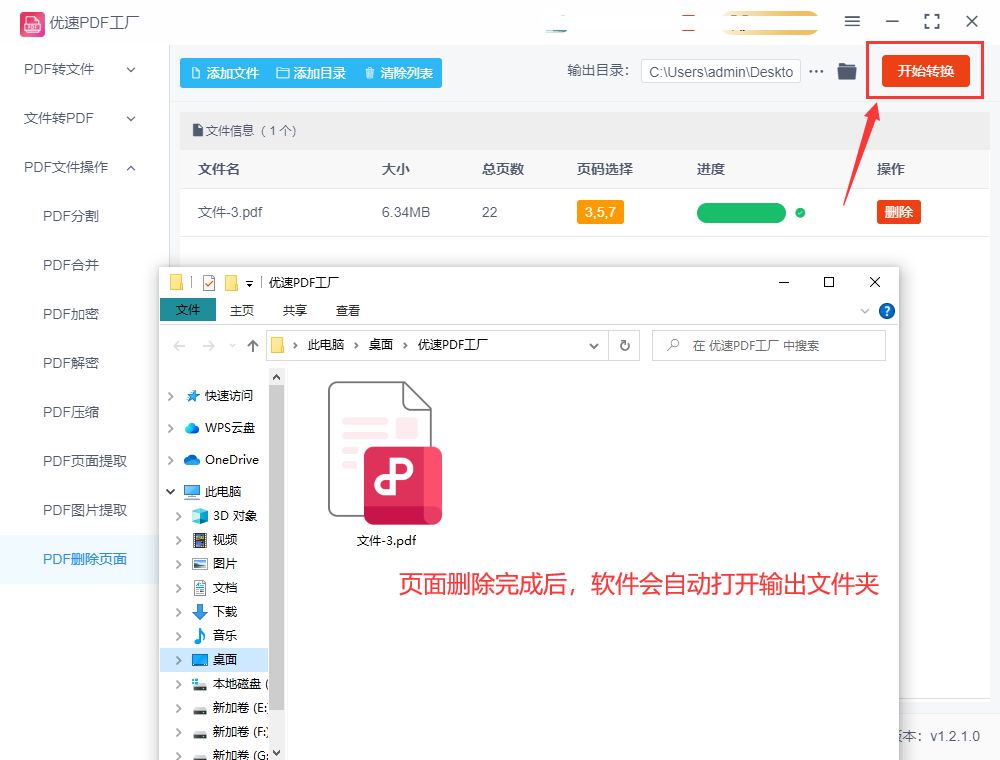Image resolution: width=1000 pixels, height=760 pixels.
Task: Open 文档 folder in tree
Action: (x=224, y=588)
